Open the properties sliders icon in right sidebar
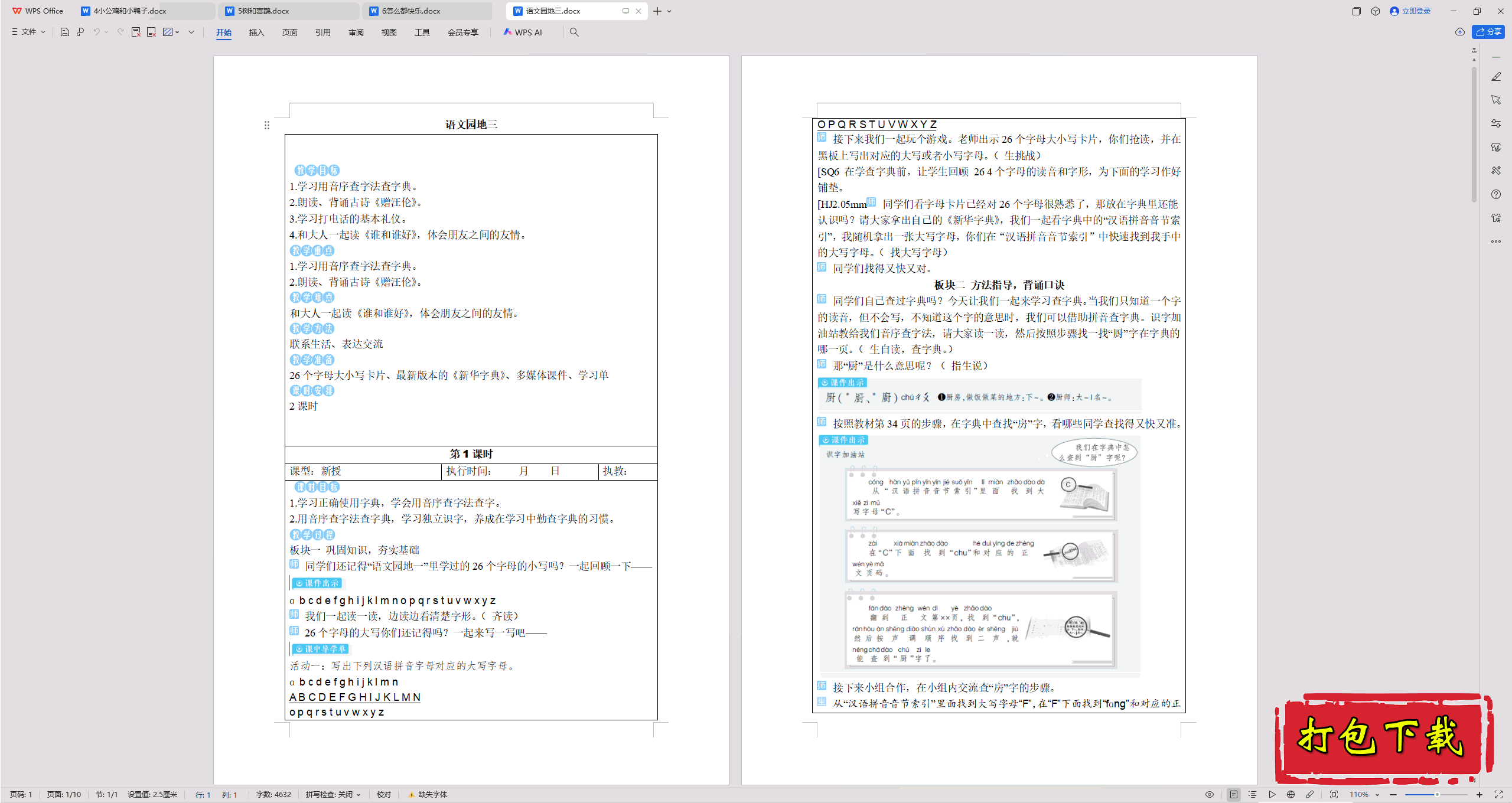Screen dimensions: 1512x803 click(1496, 123)
